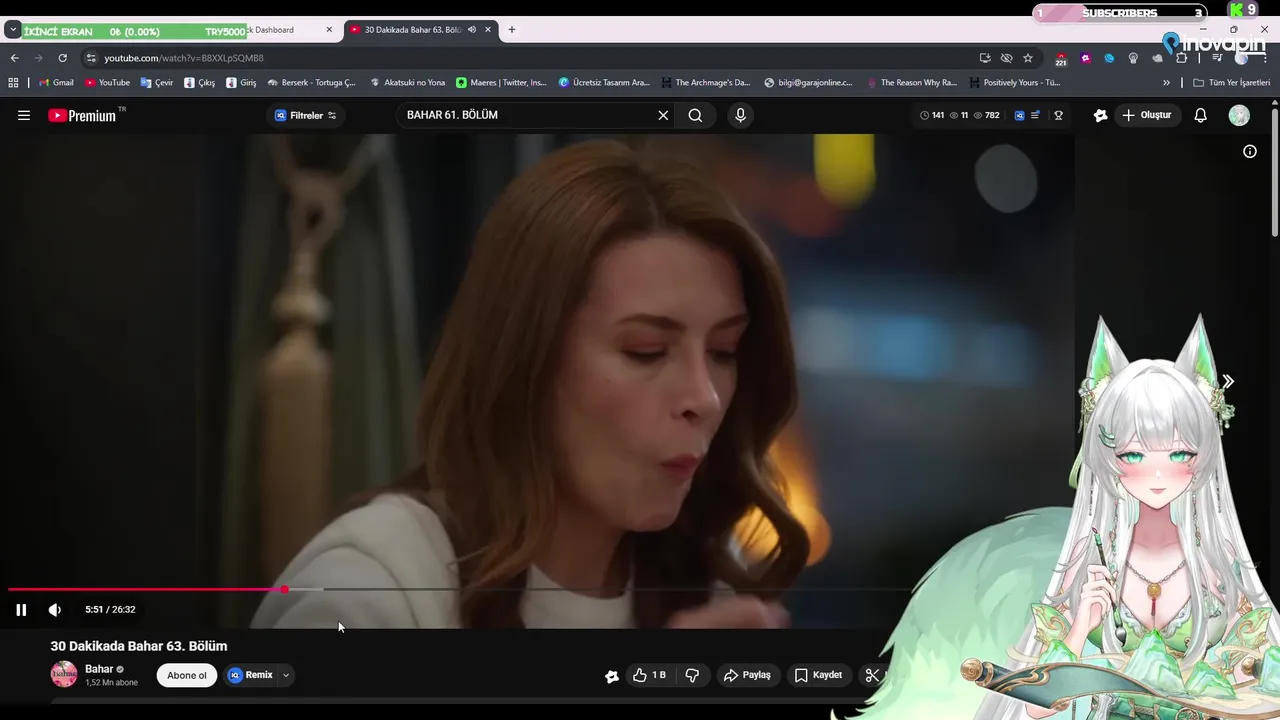This screenshot has width=1280, height=720.
Task: Click the youtube.com address bar URL
Action: (184, 58)
